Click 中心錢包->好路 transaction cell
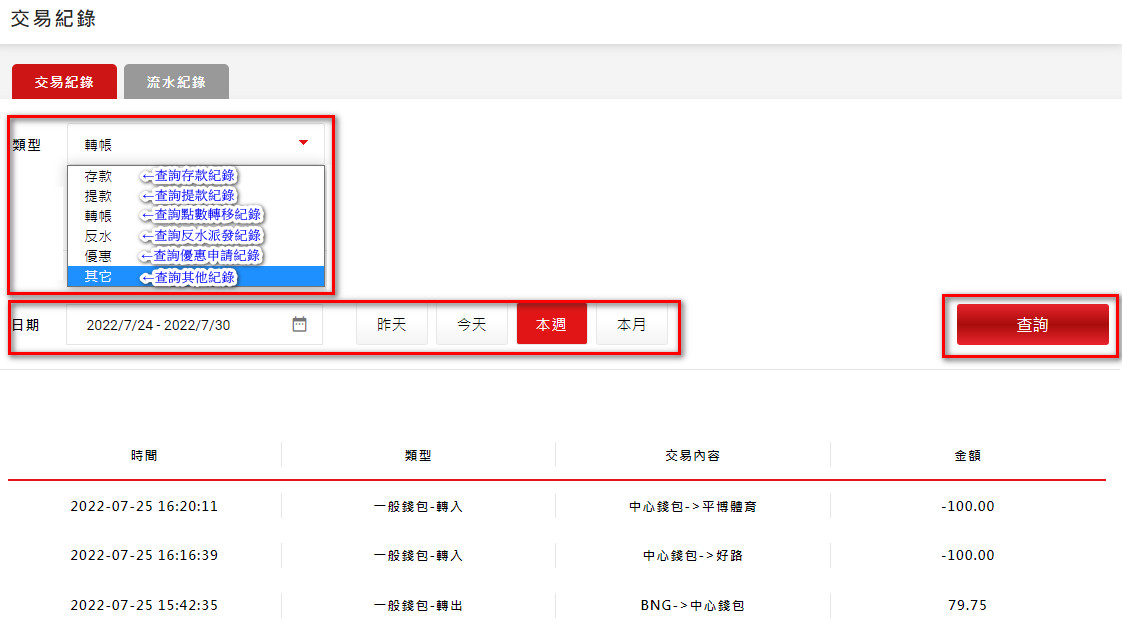This screenshot has height=634, width=1122. pyautogui.click(x=693, y=555)
